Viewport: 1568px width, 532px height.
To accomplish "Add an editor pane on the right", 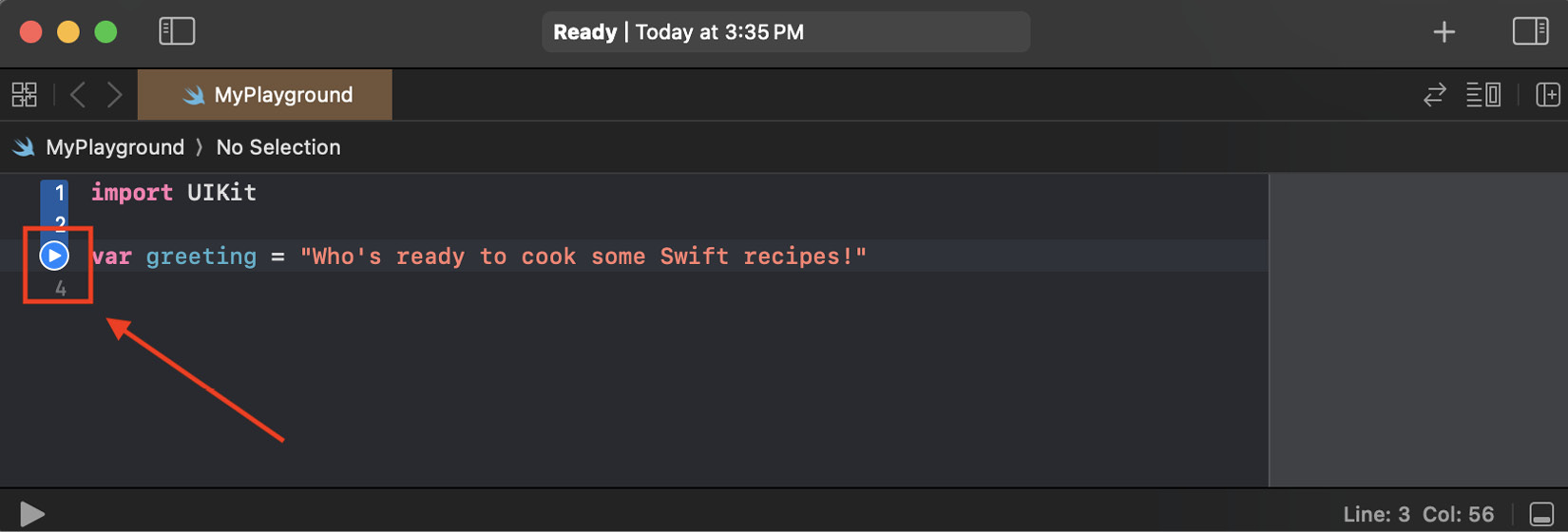I will pos(1547,95).
